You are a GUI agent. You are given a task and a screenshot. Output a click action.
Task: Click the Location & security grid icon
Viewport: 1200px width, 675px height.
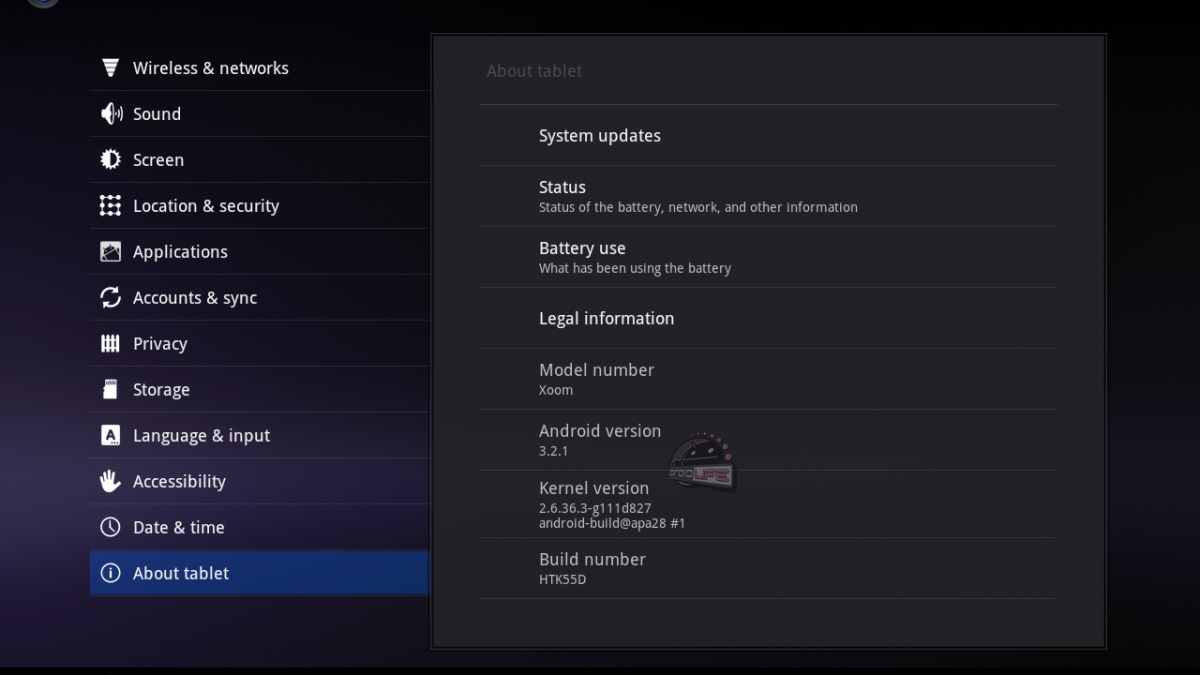(x=110, y=206)
